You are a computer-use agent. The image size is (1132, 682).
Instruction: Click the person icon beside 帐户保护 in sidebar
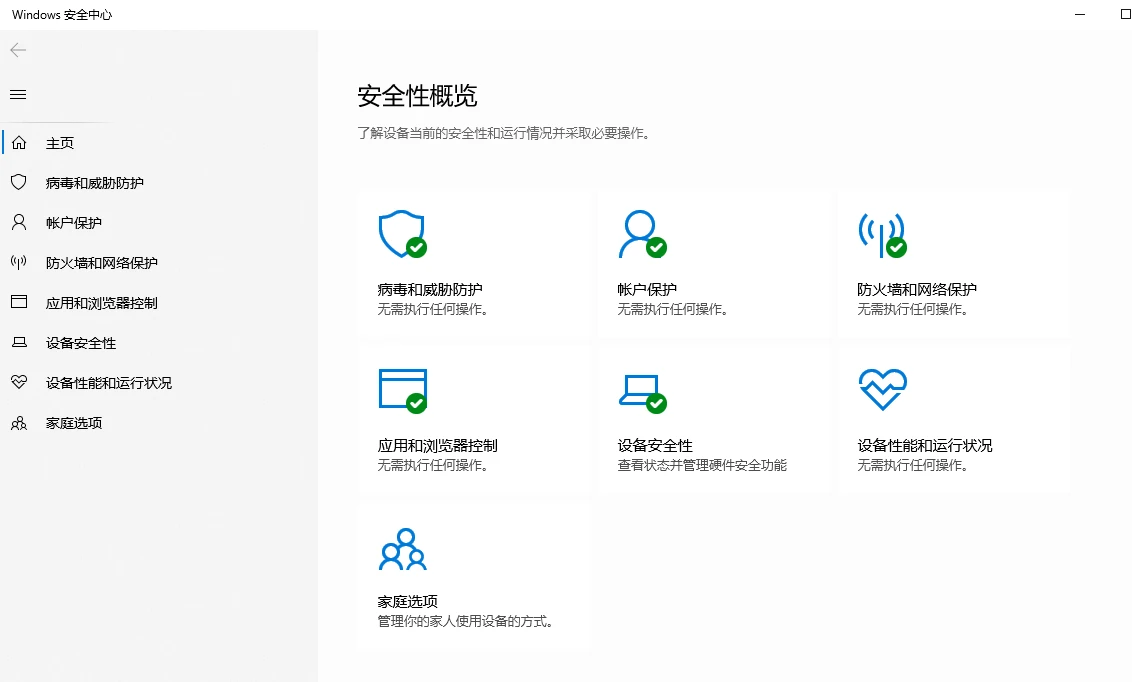19,222
